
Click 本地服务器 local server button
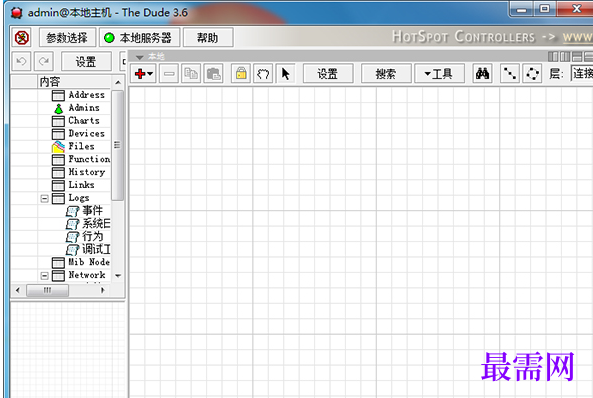pyautogui.click(x=139, y=37)
